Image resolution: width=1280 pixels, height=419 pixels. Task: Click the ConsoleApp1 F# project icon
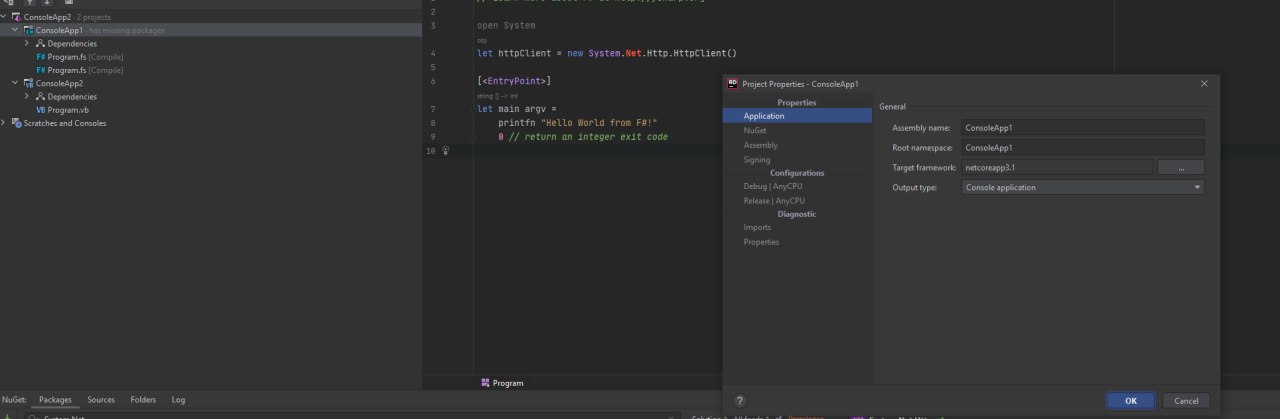click(x=29, y=30)
